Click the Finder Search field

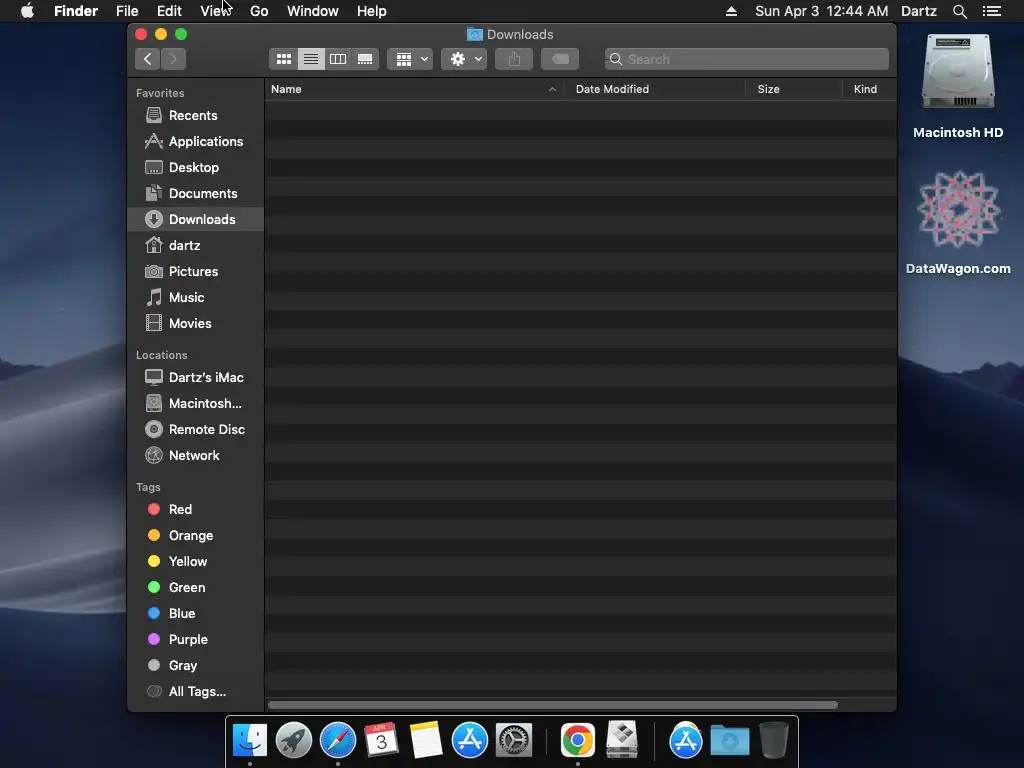[x=746, y=59]
